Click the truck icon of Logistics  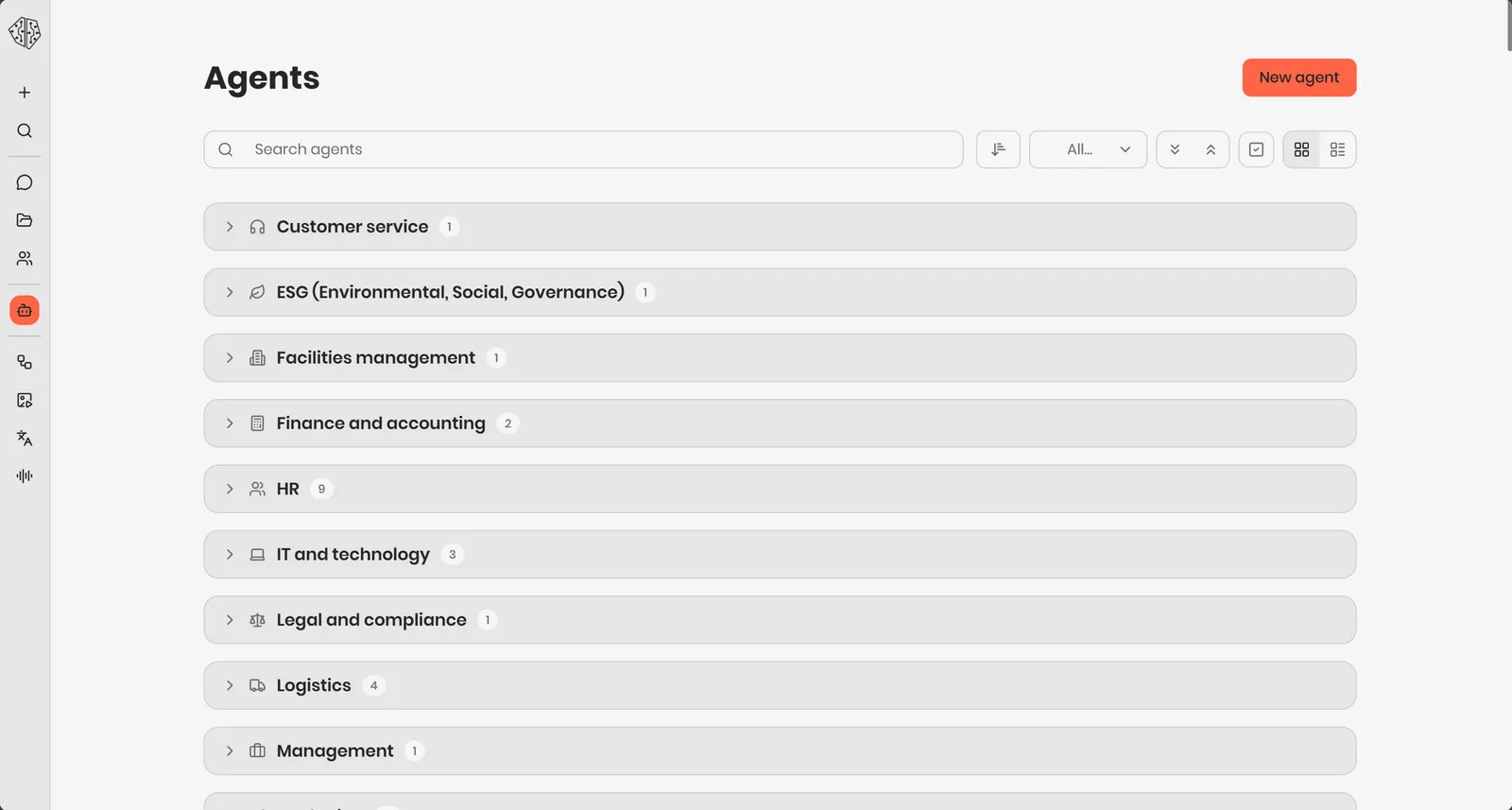point(257,685)
